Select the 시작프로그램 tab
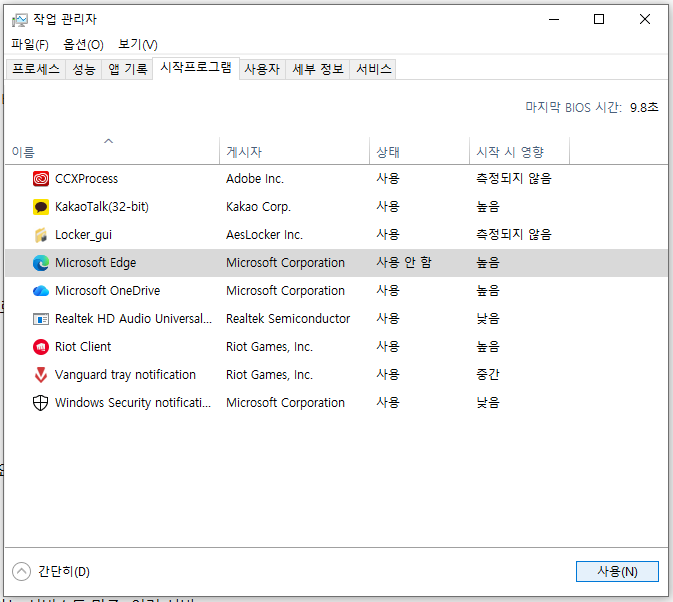 [196, 68]
